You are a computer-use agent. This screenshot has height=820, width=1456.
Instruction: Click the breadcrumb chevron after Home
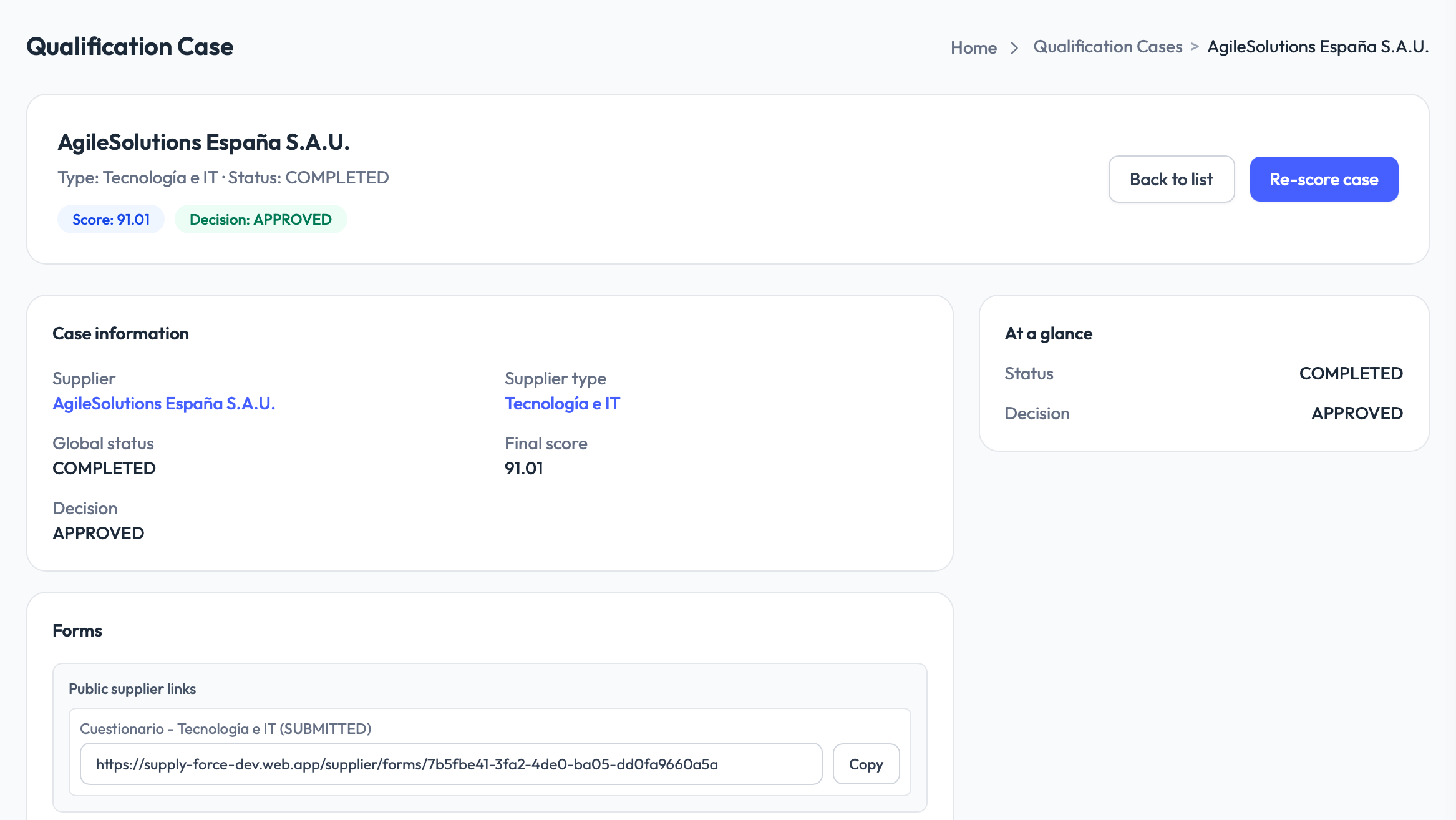point(1014,48)
